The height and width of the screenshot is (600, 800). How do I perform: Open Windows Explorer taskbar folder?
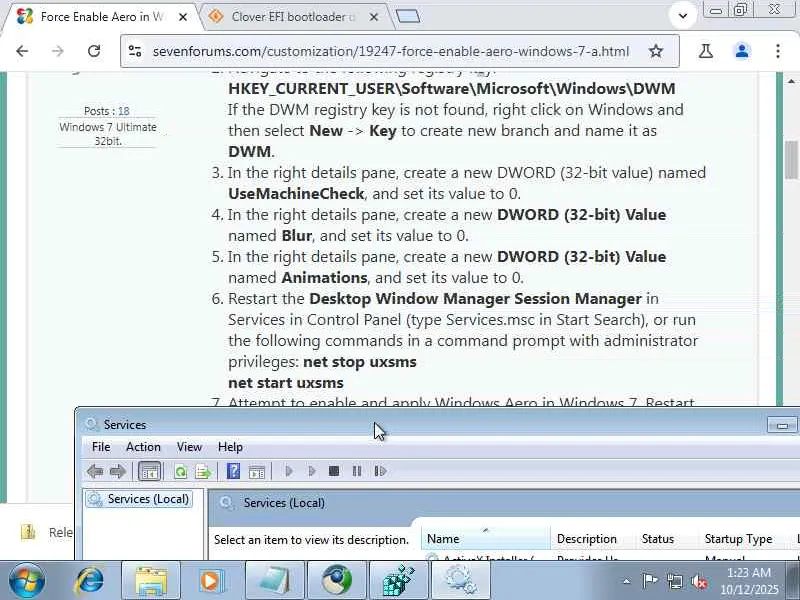pyautogui.click(x=151, y=581)
